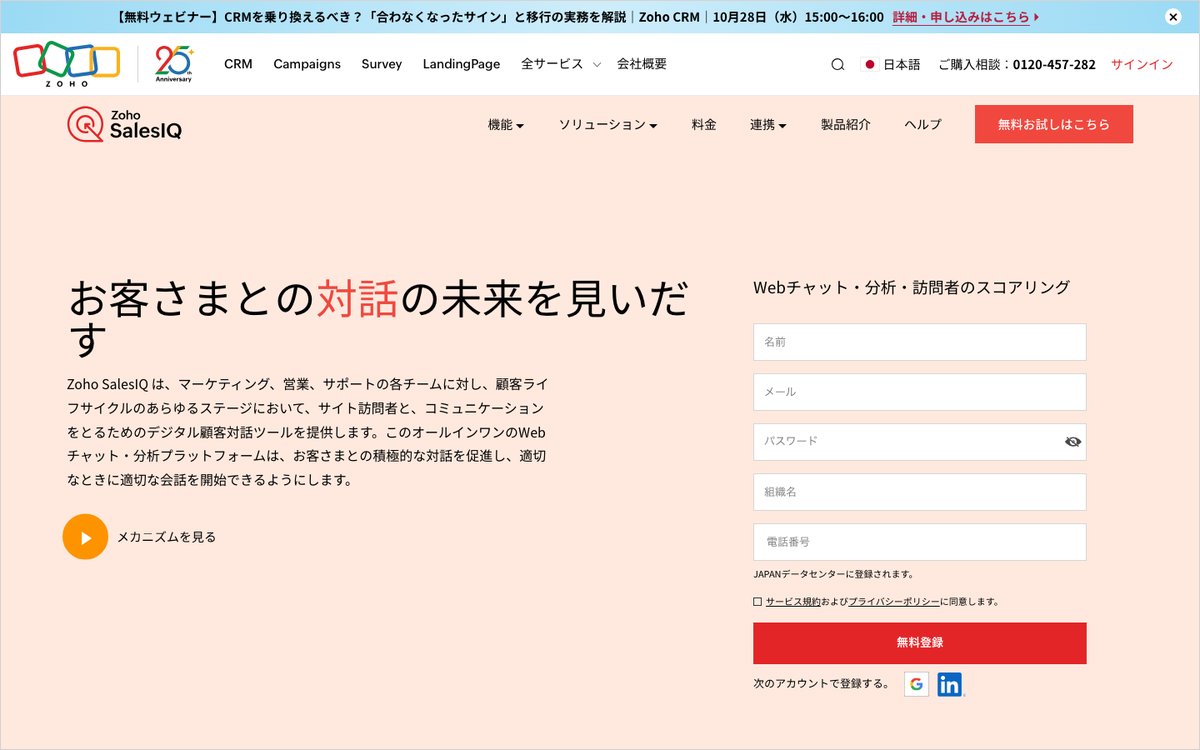Viewport: 1200px width, 750px height.
Task: Open 会社概要 in top navigation
Action: (x=642, y=64)
